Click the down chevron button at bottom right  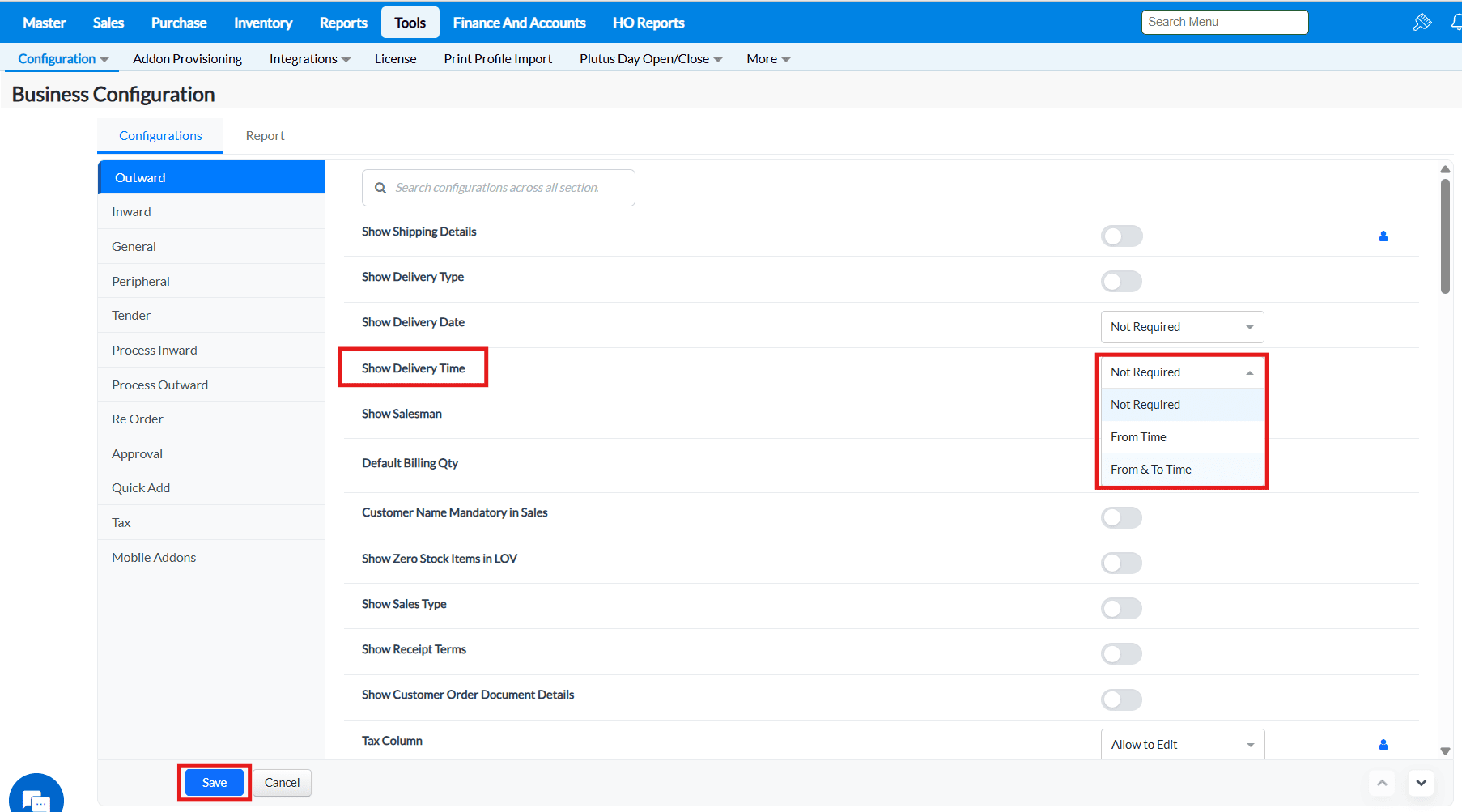(1422, 783)
